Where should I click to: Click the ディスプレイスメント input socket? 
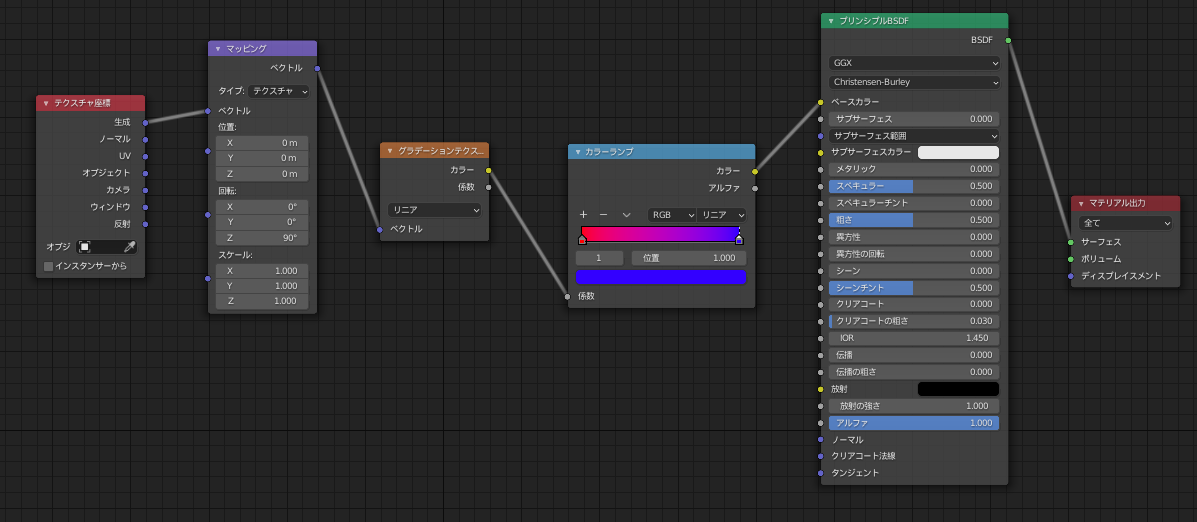(x=1071, y=276)
